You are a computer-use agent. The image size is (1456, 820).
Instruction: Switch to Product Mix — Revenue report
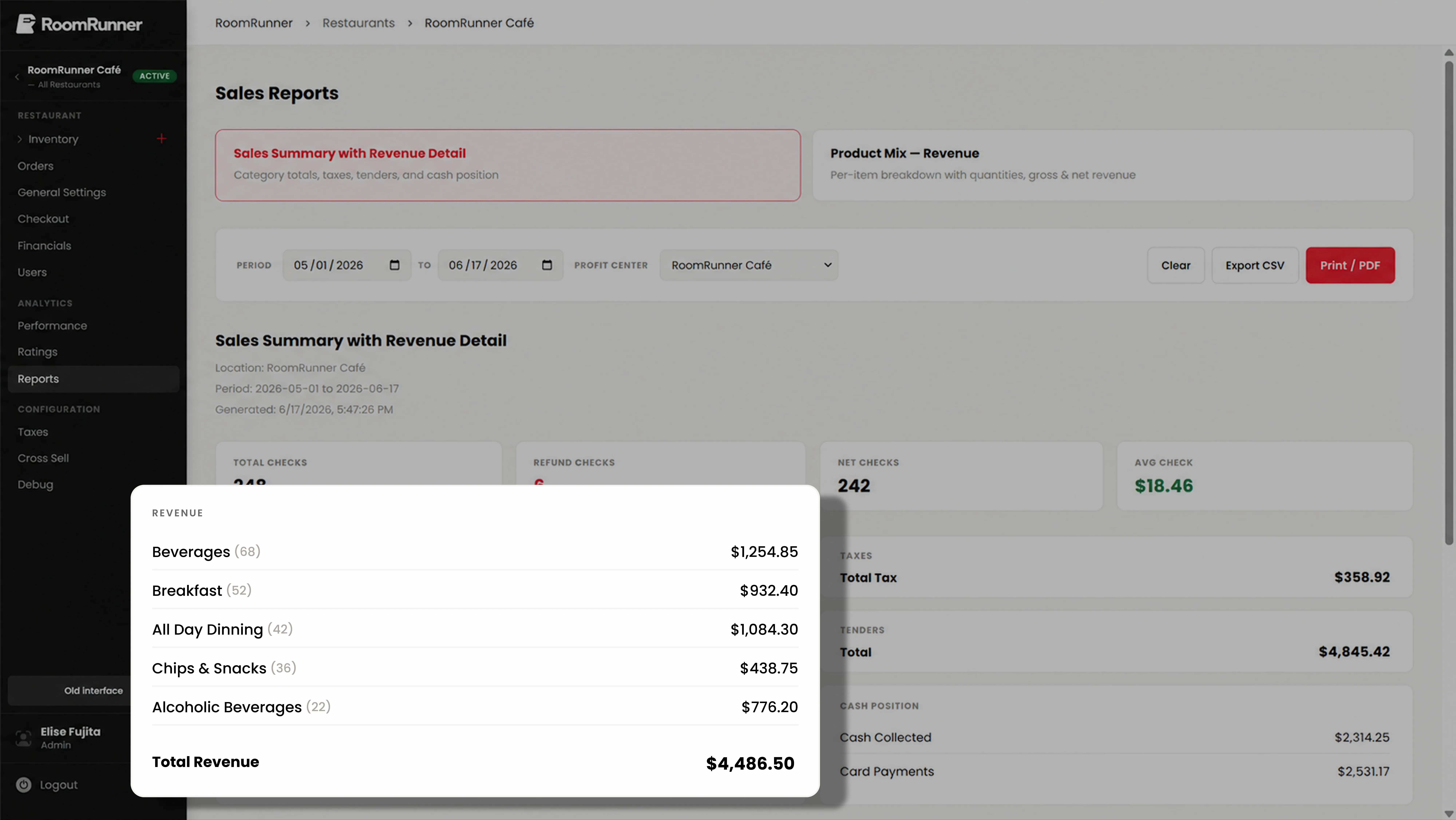(1112, 165)
